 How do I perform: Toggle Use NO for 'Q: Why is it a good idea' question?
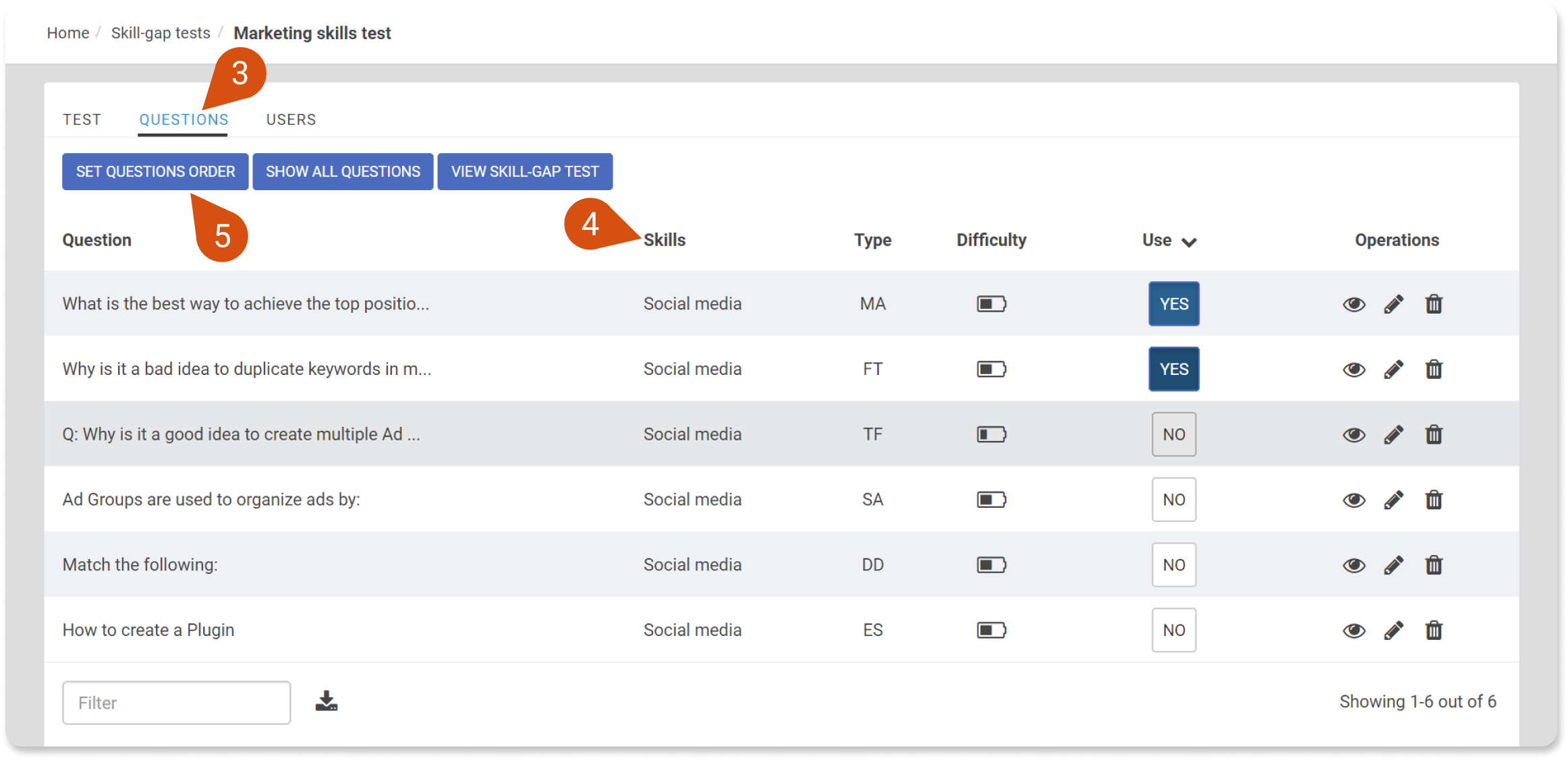1174,434
